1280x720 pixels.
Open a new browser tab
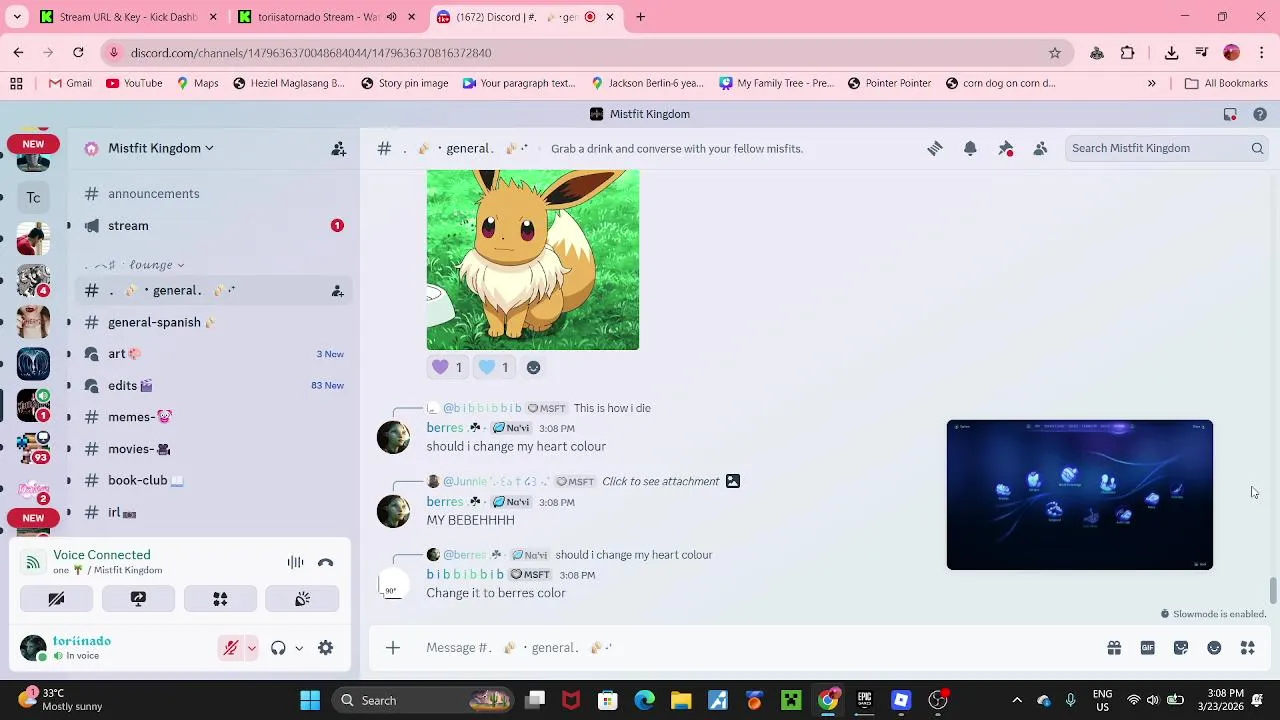coord(640,17)
